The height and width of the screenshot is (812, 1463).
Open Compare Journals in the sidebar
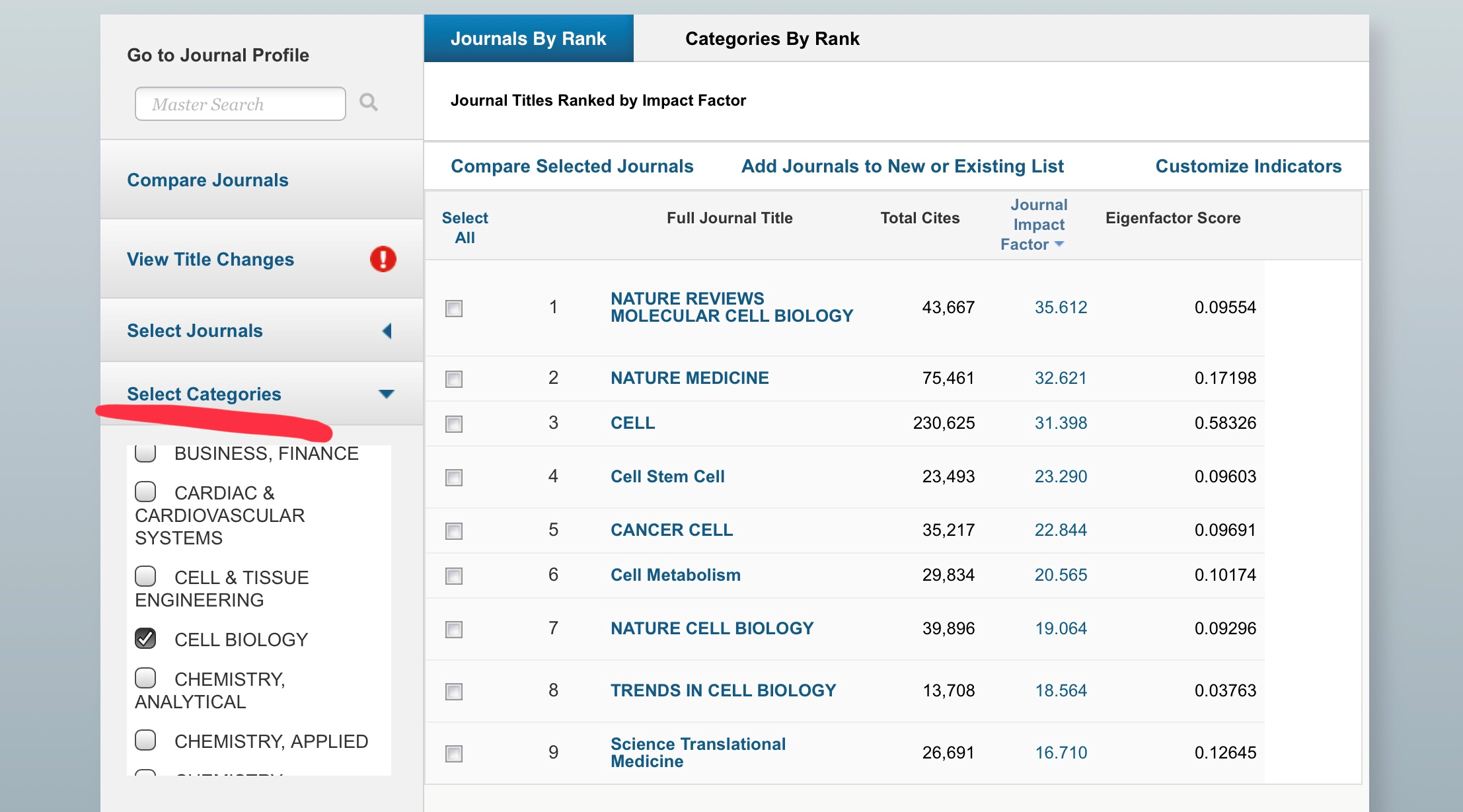point(207,180)
